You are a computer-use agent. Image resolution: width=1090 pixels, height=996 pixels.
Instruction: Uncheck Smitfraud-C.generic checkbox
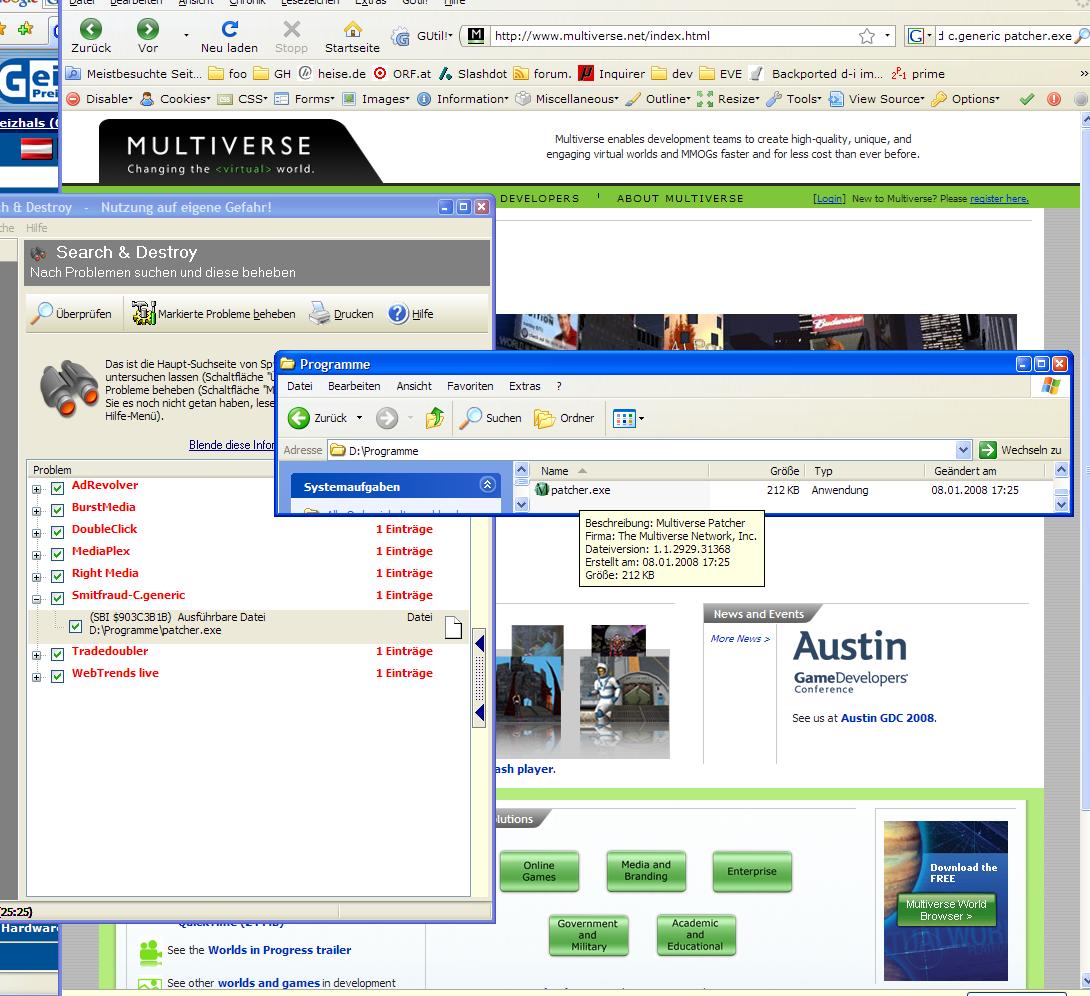click(58, 598)
